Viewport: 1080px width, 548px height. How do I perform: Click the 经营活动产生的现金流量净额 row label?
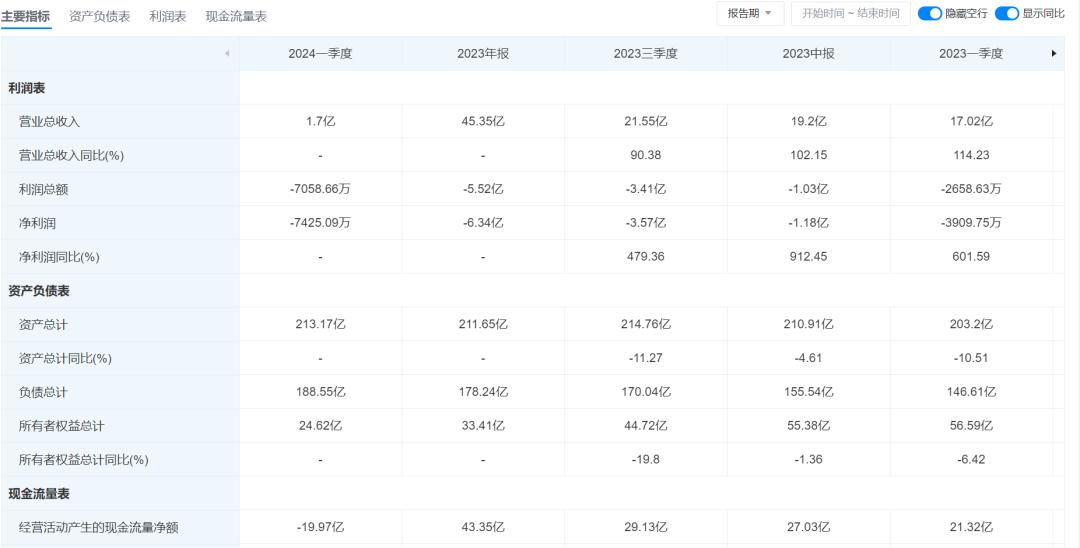pyautogui.click(x=99, y=528)
